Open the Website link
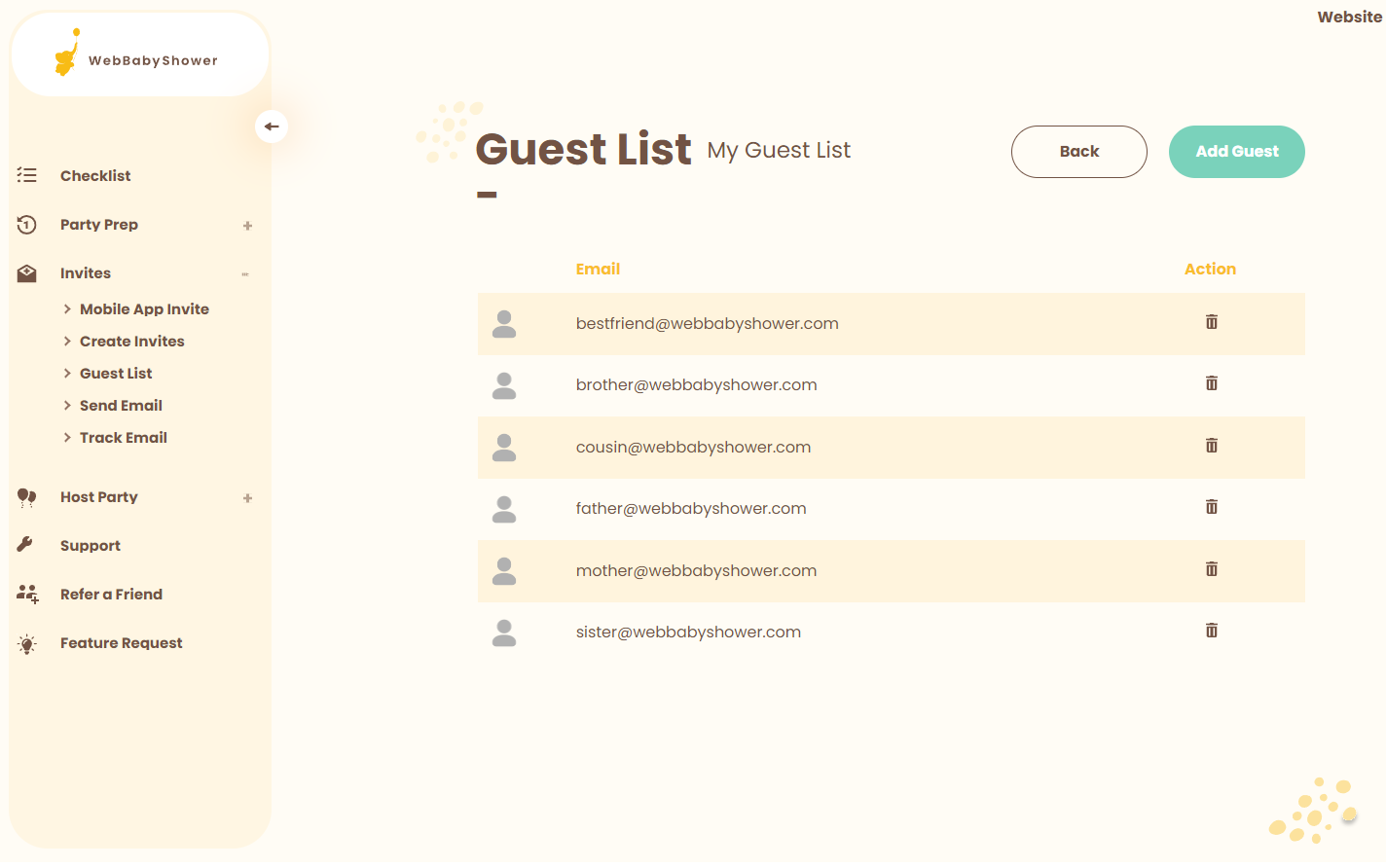The image size is (1386, 868). pos(1349,17)
